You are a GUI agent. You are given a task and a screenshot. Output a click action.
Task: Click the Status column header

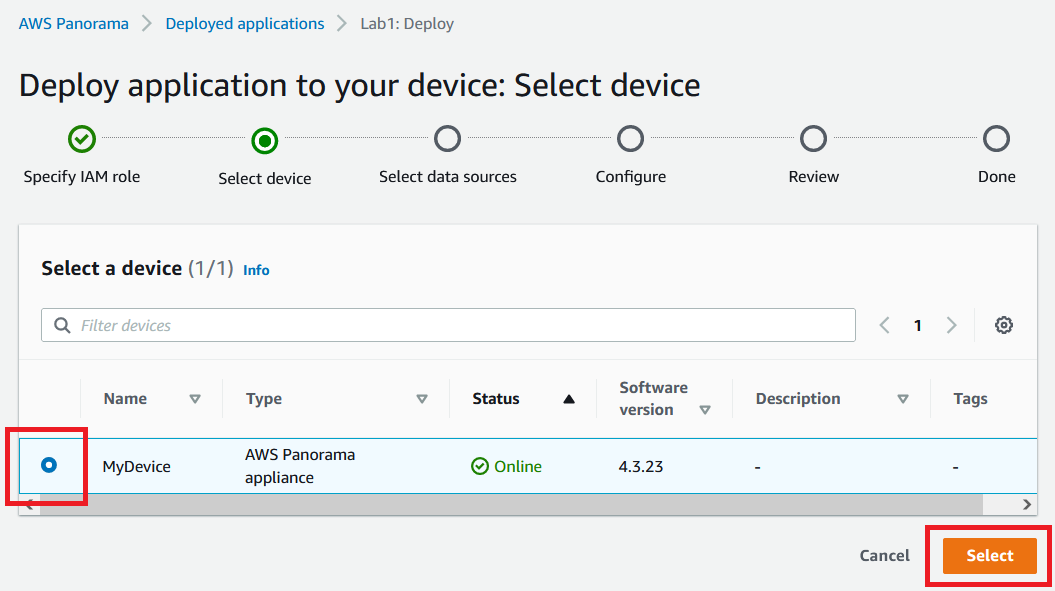tap(496, 398)
